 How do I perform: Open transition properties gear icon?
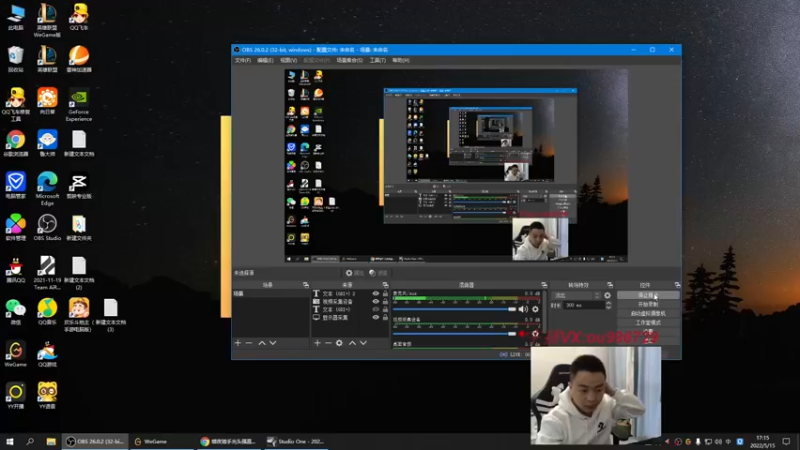click(607, 295)
